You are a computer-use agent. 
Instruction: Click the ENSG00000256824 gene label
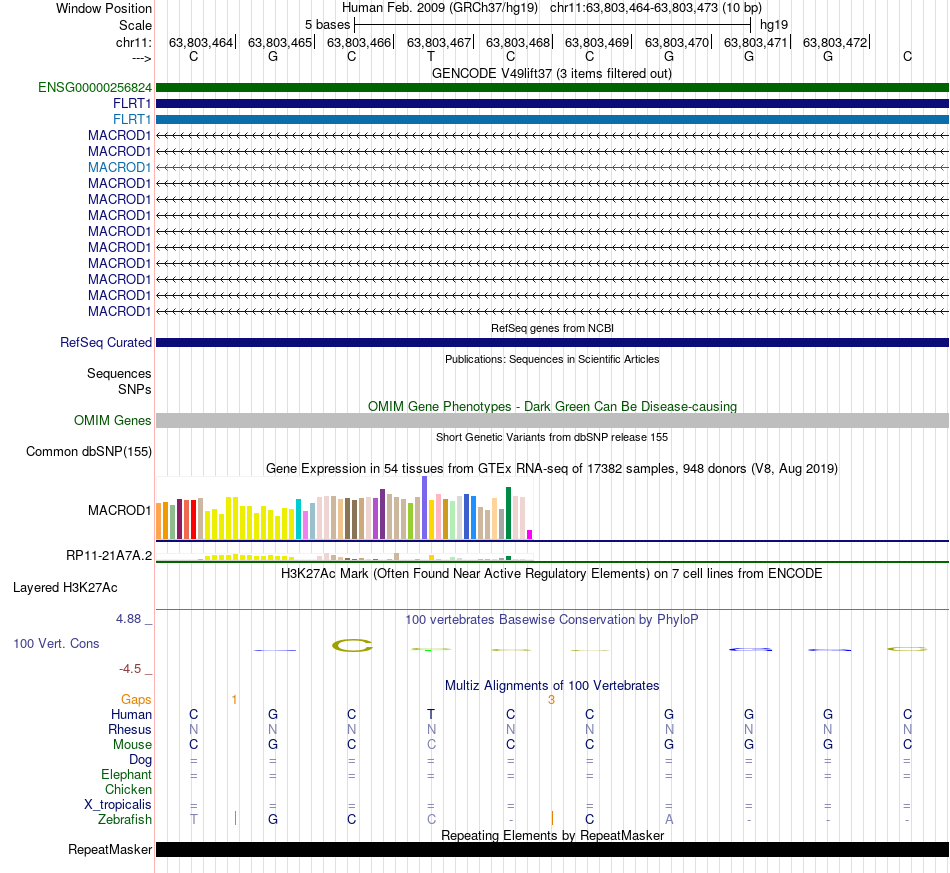[x=95, y=87]
